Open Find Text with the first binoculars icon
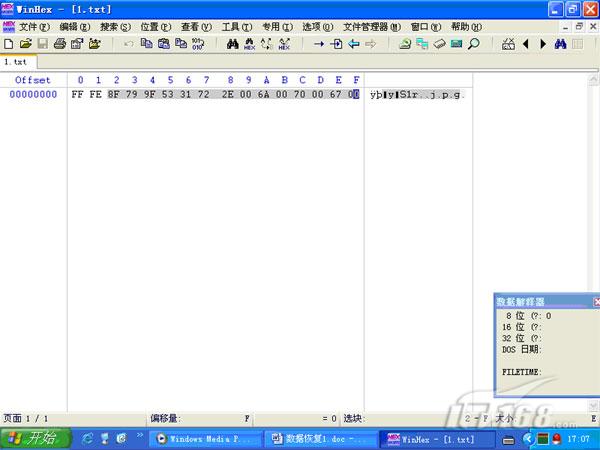 (x=233, y=44)
